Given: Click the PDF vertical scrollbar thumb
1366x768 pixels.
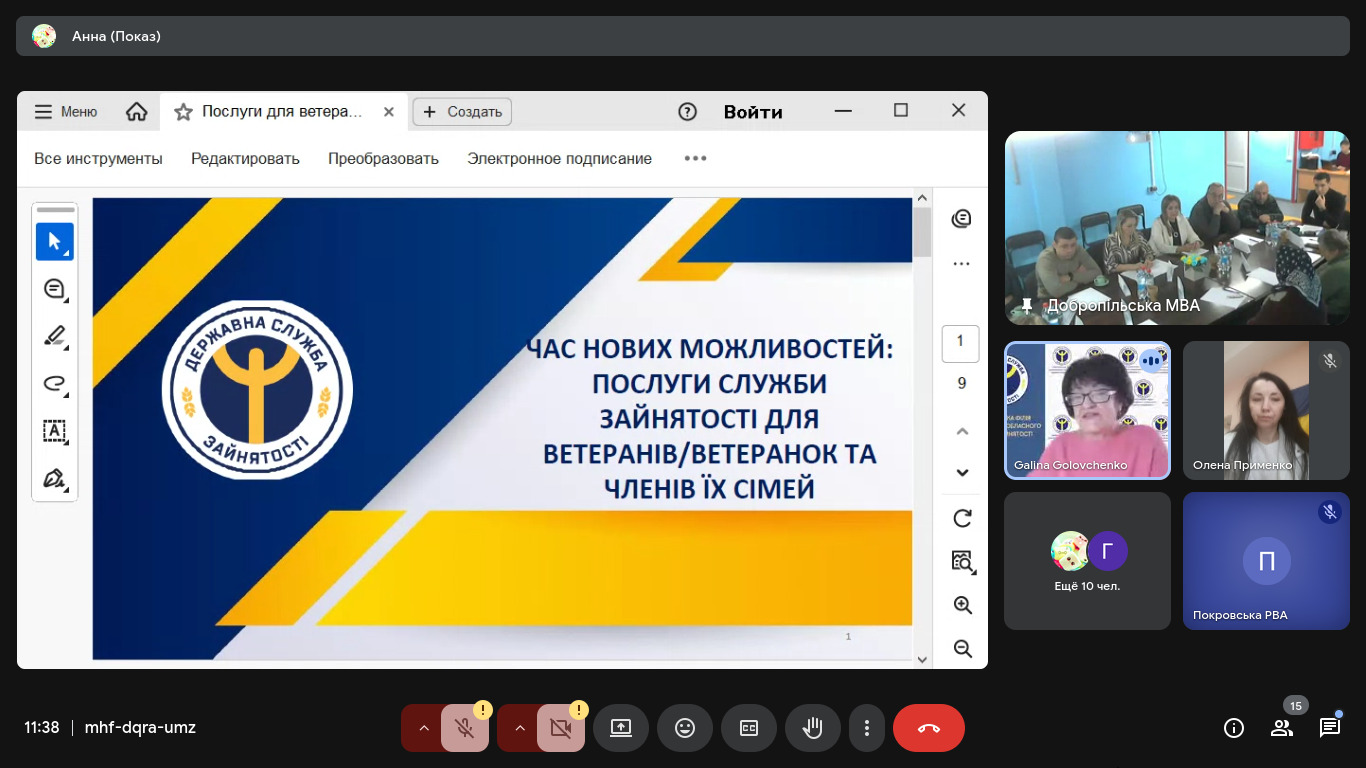Looking at the screenshot, I should [921, 232].
